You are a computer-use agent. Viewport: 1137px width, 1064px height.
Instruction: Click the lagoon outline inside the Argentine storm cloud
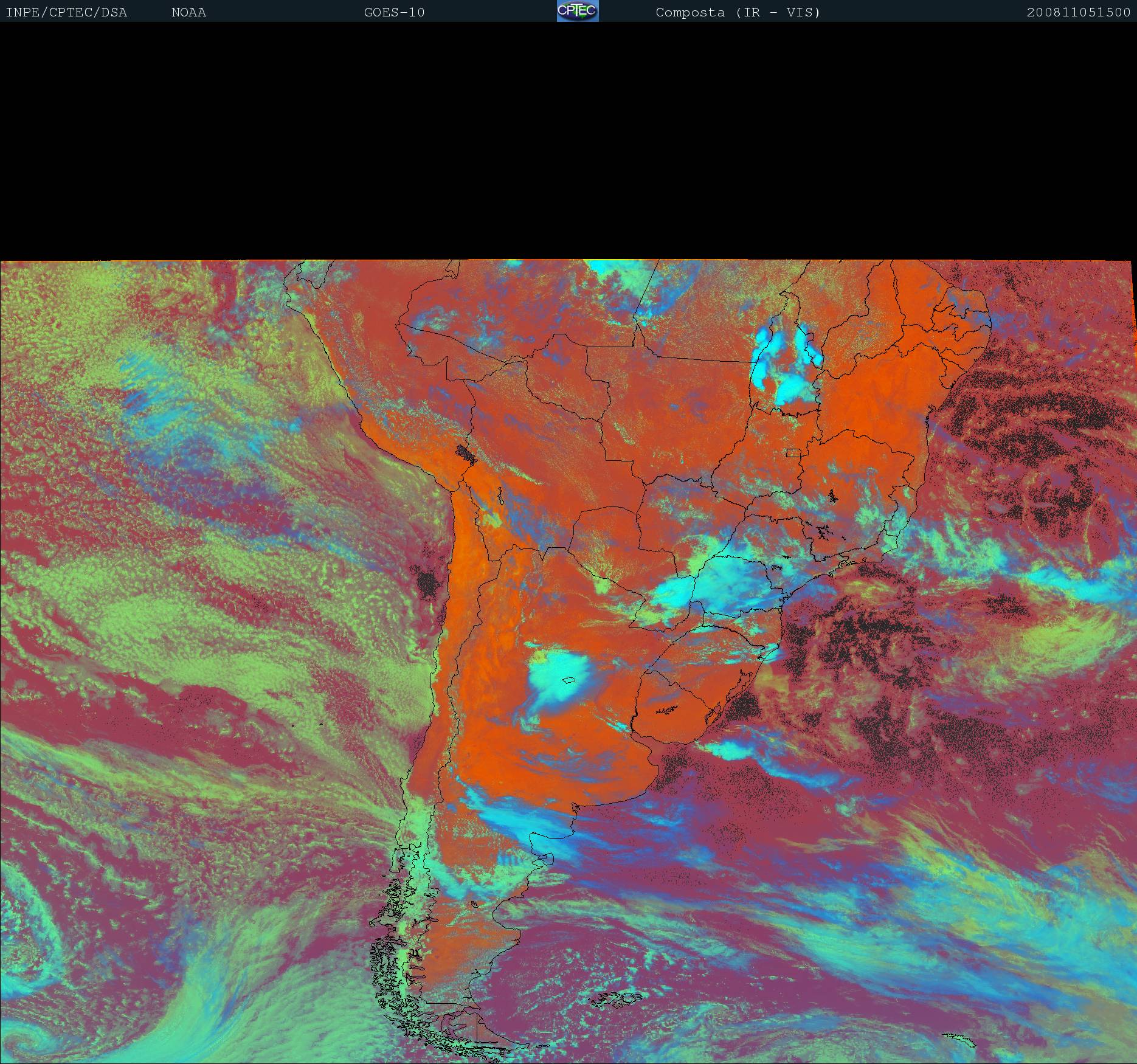click(570, 681)
